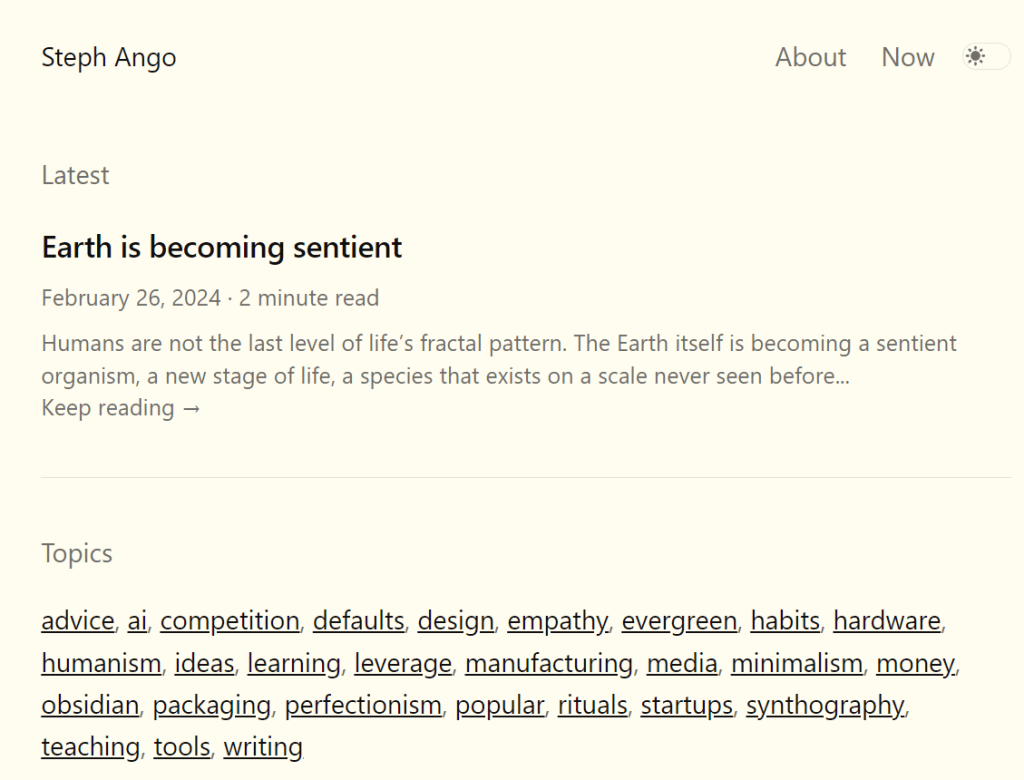This screenshot has height=780, width=1024.
Task: View the manufacturing topic
Action: pos(548,663)
